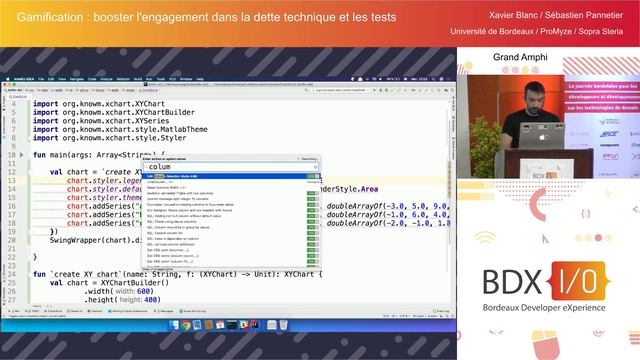This screenshot has width=640, height=360.
Task: Select the highlighted Column Selection Mode action
Action: tap(231, 176)
